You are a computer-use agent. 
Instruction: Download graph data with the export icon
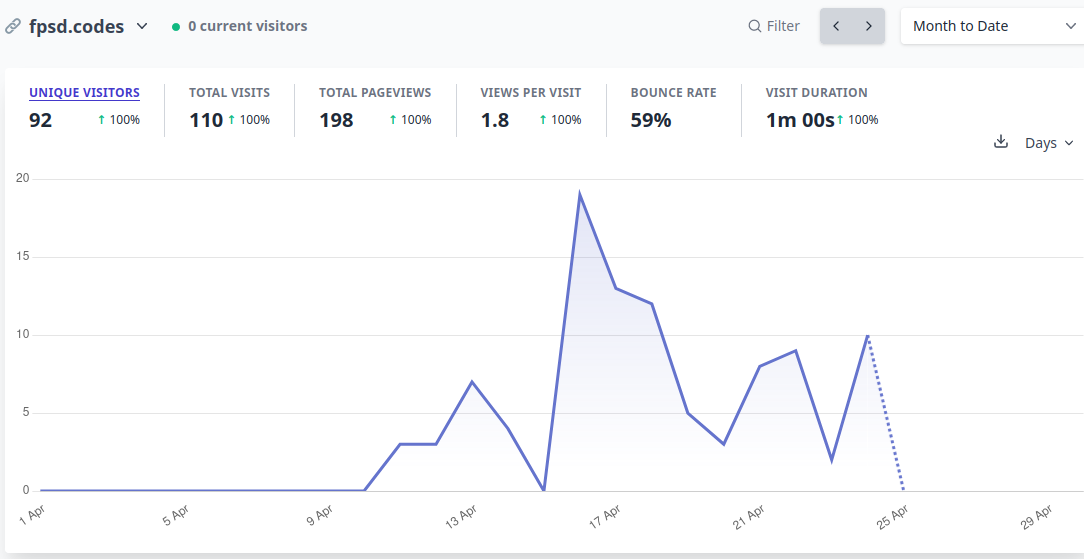[1000, 142]
